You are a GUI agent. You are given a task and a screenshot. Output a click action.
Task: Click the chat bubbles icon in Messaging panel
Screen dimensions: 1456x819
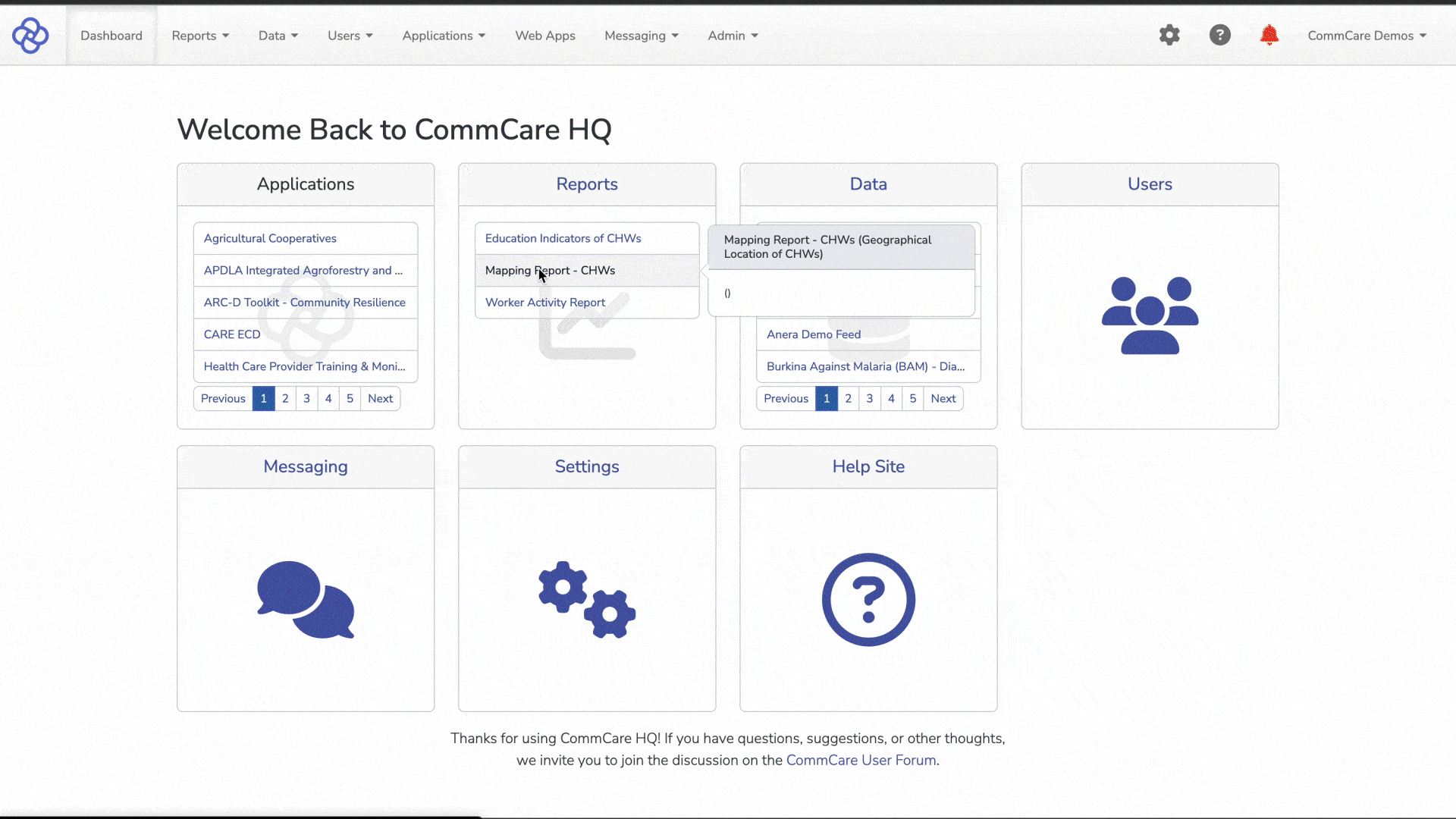coord(306,599)
